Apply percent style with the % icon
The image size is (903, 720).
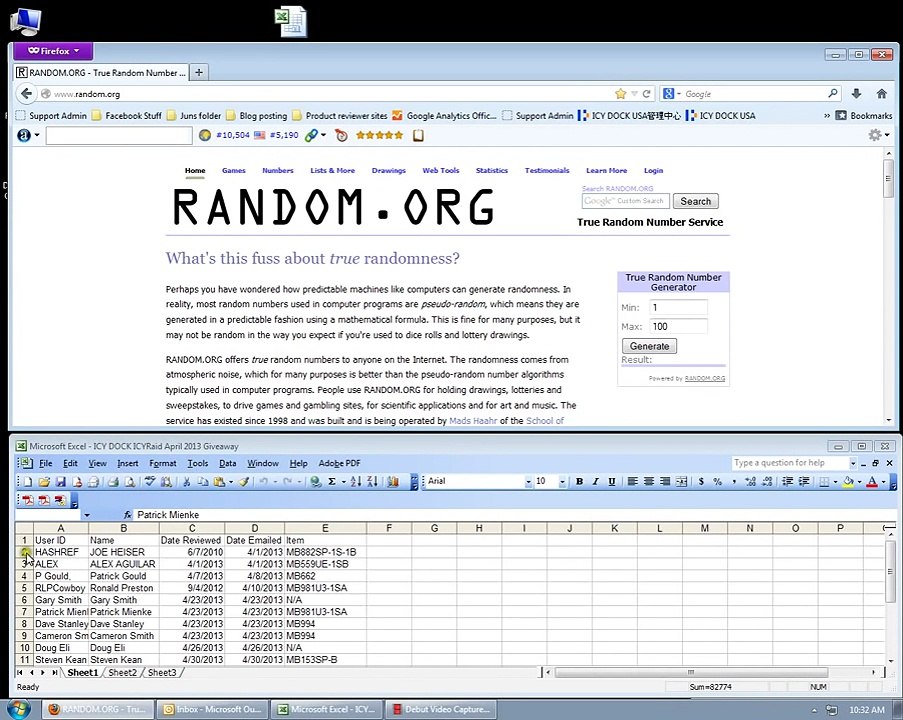(718, 482)
